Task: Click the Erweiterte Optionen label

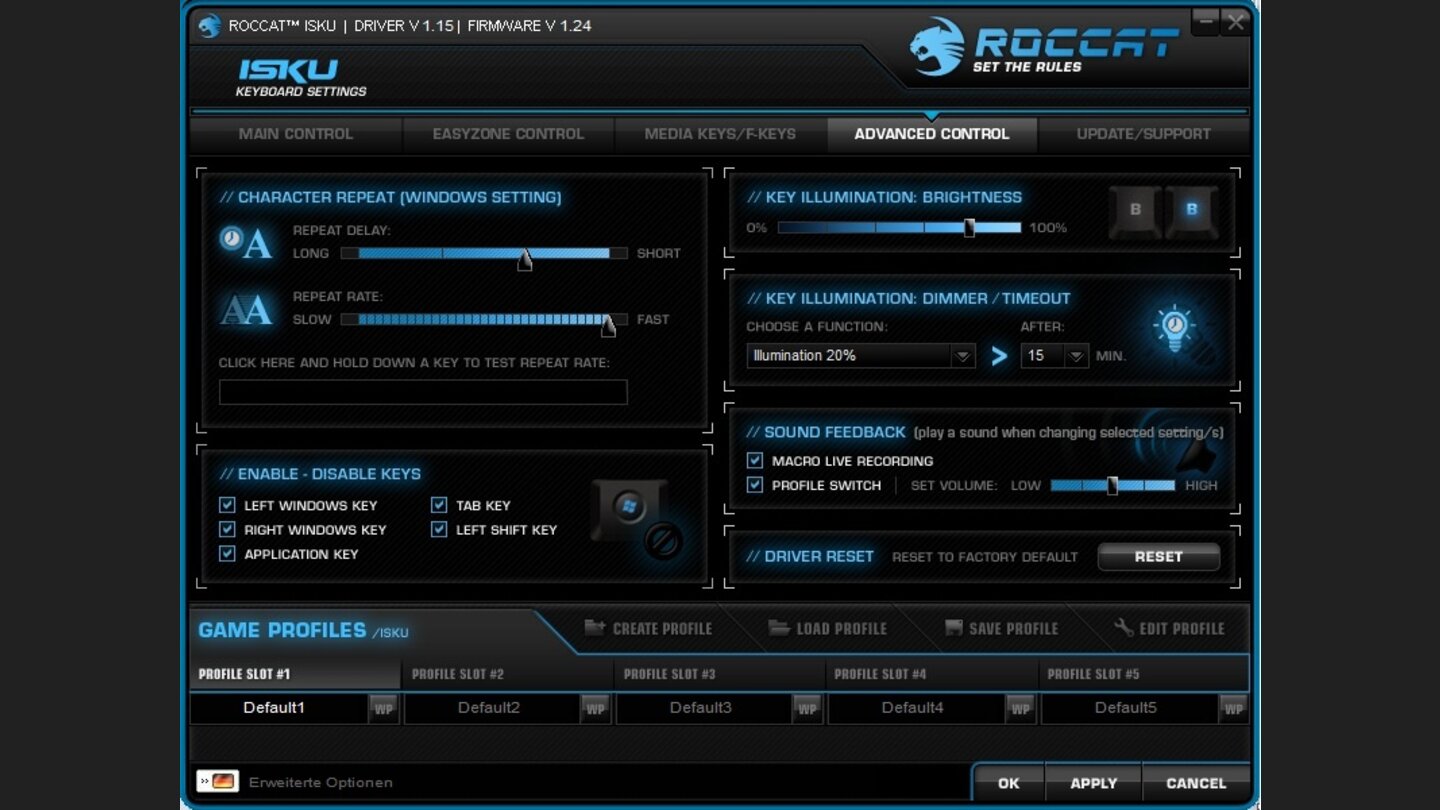Action: point(321,782)
